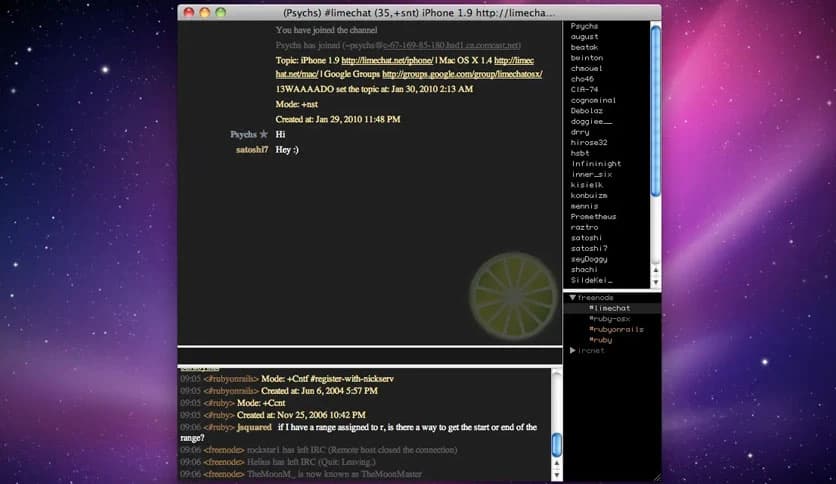Viewport: 836px width, 484px height.
Task: Click the LimeChat window title bar text
Action: (419, 12)
